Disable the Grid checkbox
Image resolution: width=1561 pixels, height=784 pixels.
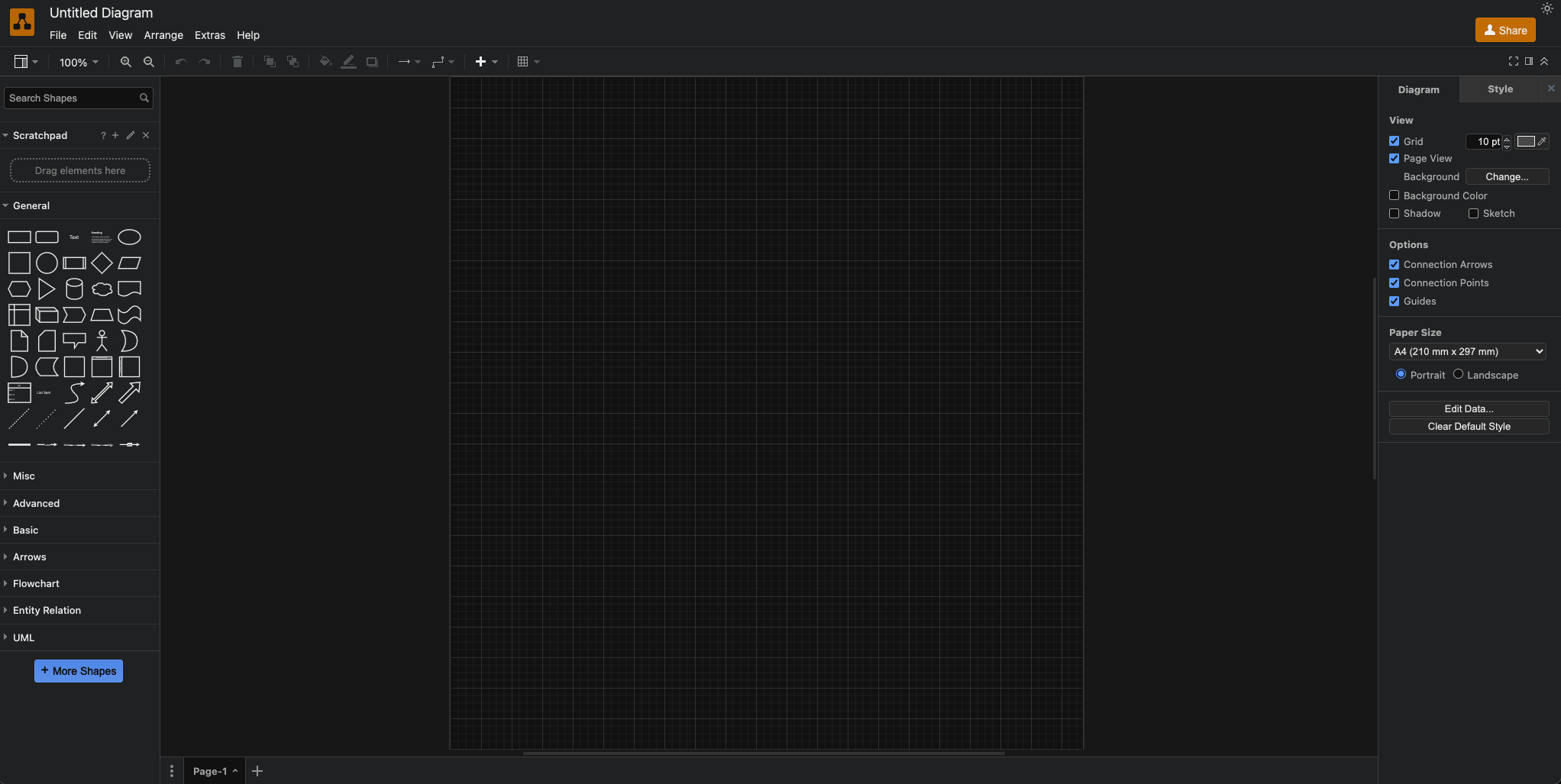pyautogui.click(x=1394, y=141)
